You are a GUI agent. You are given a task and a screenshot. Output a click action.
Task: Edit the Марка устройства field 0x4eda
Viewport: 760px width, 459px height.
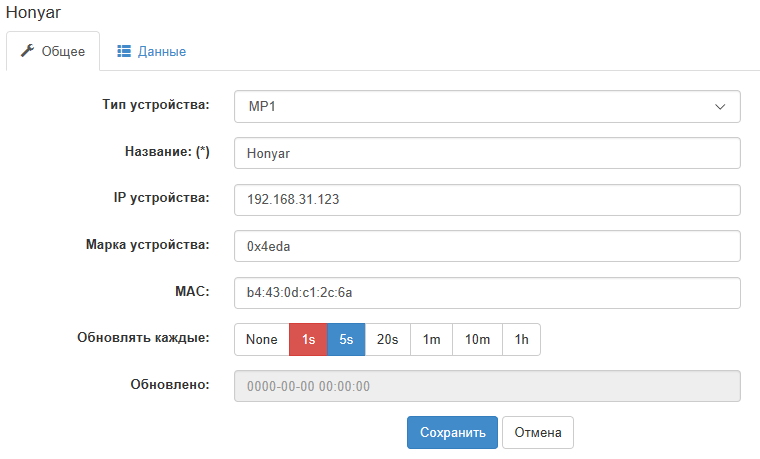487,246
